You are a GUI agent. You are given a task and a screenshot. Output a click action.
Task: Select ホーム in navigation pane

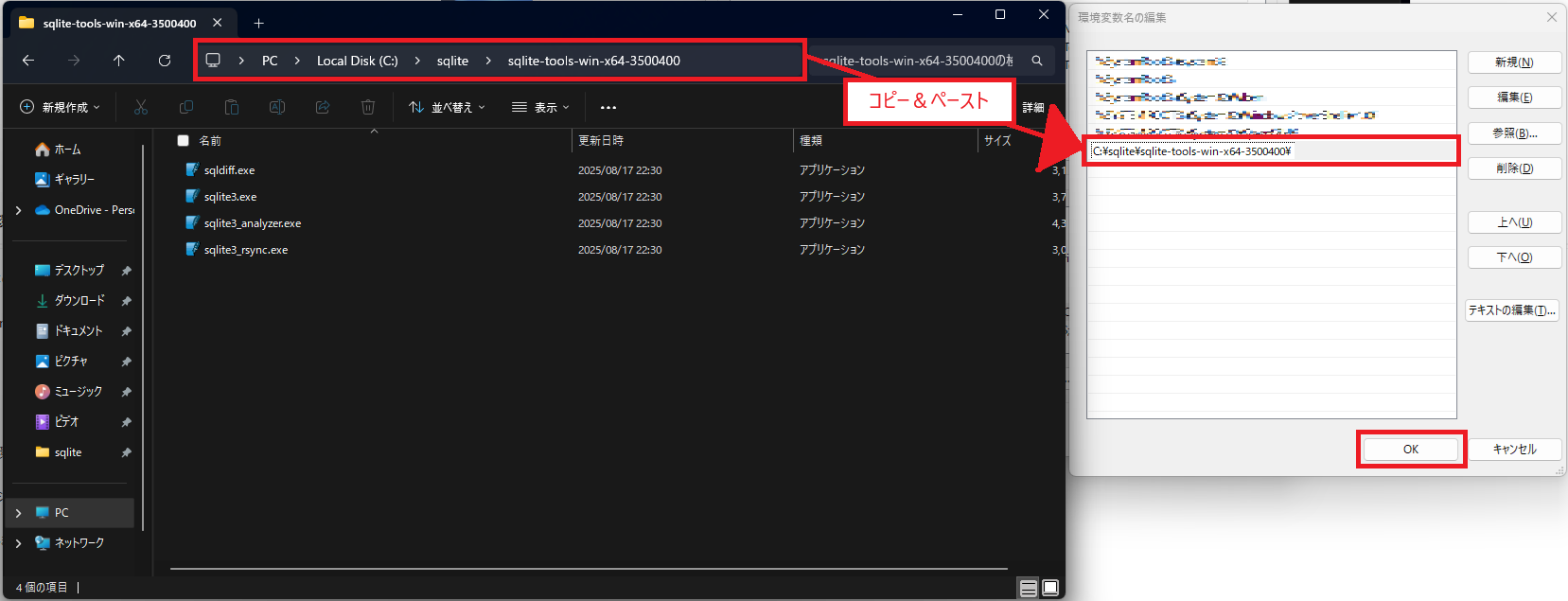click(66, 150)
